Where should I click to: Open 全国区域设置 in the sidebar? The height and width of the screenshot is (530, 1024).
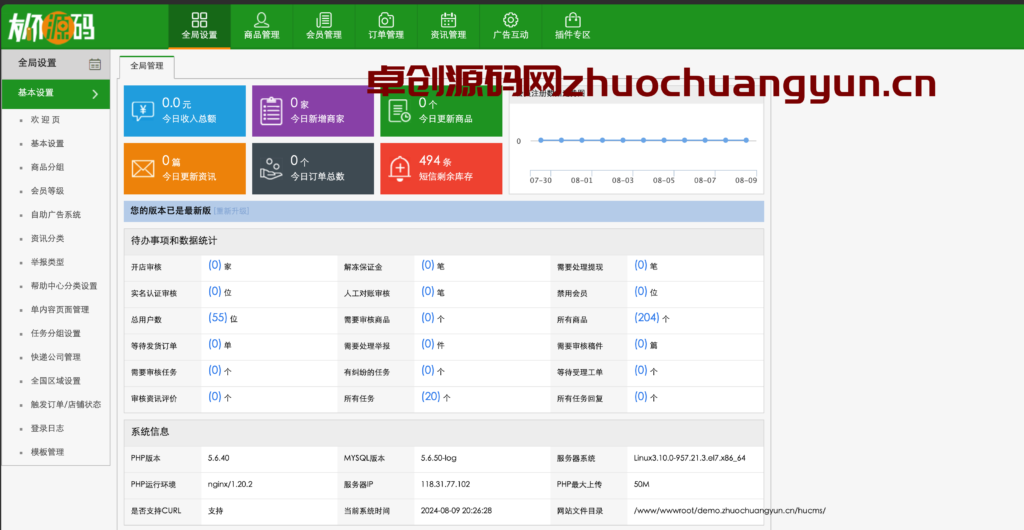tap(56, 381)
